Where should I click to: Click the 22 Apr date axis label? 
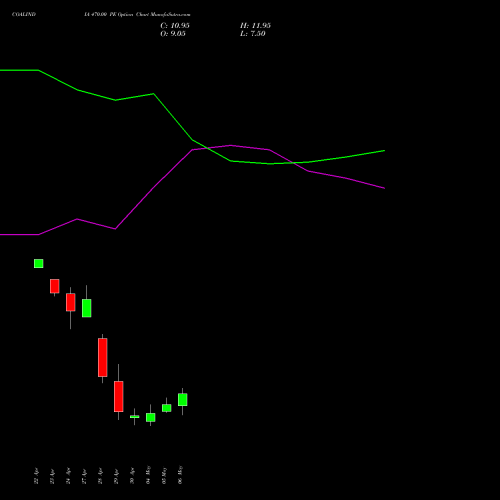click(x=36, y=476)
